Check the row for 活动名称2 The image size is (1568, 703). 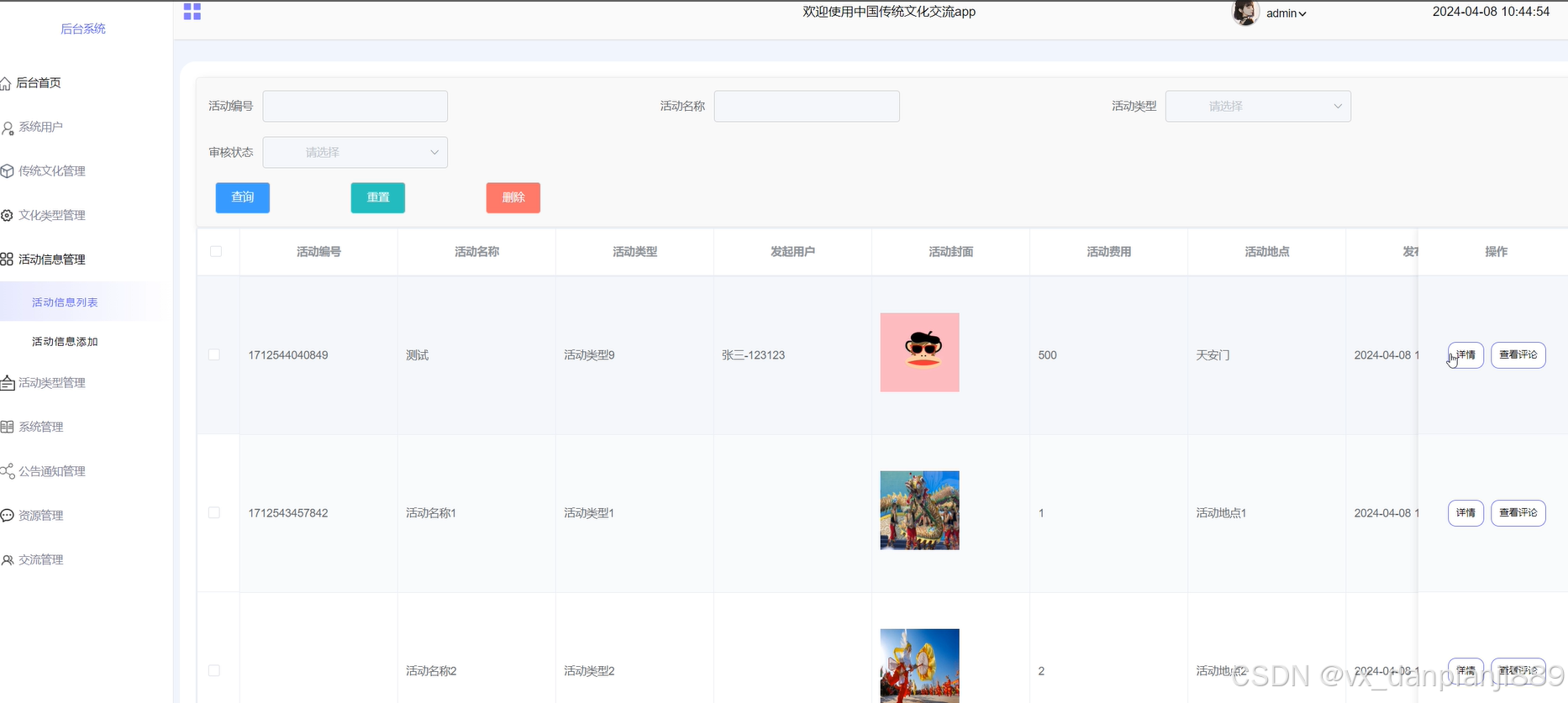(x=214, y=670)
